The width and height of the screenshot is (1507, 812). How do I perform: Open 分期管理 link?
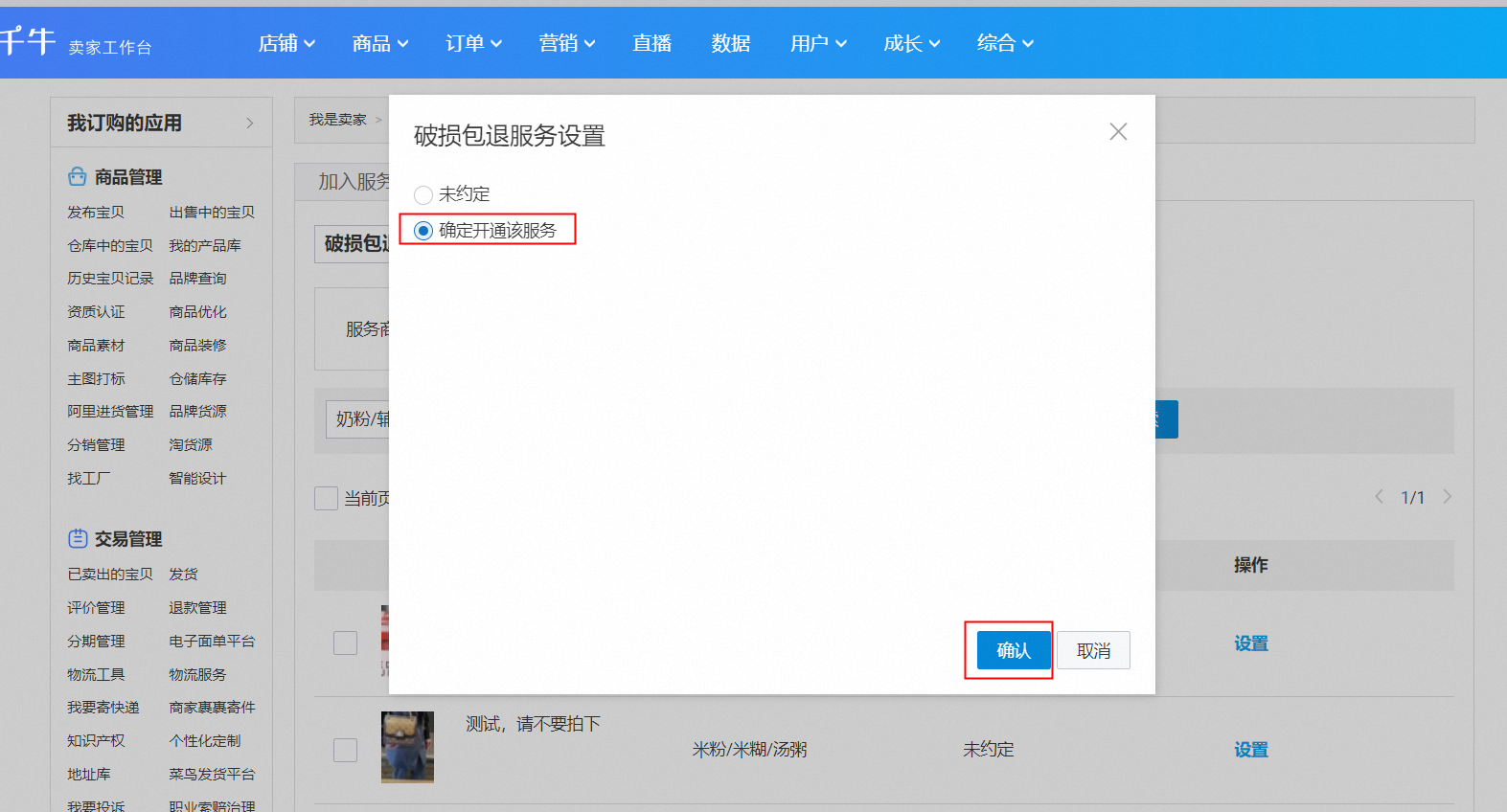[x=96, y=642]
